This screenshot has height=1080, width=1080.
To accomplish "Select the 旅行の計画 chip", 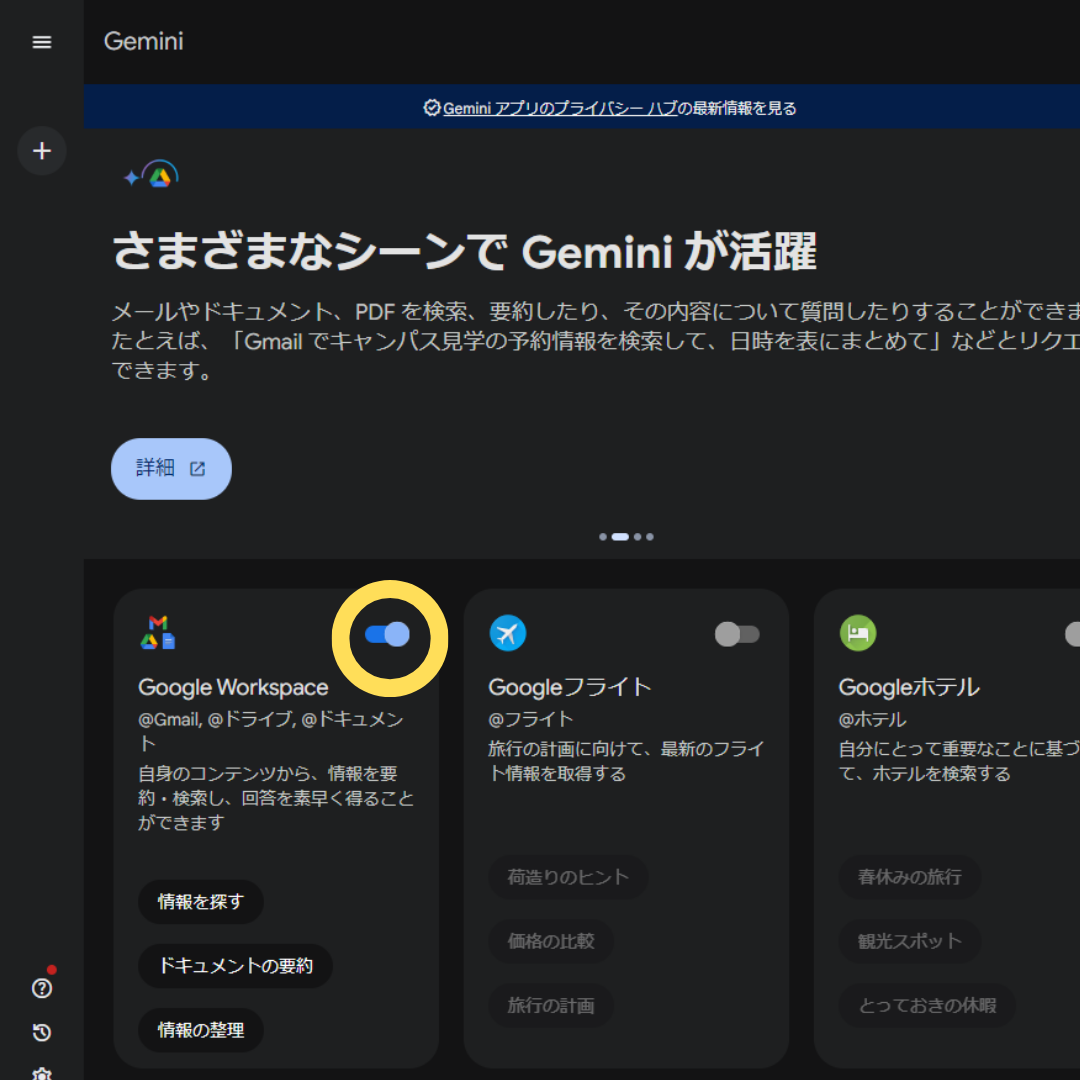I will click(550, 1006).
